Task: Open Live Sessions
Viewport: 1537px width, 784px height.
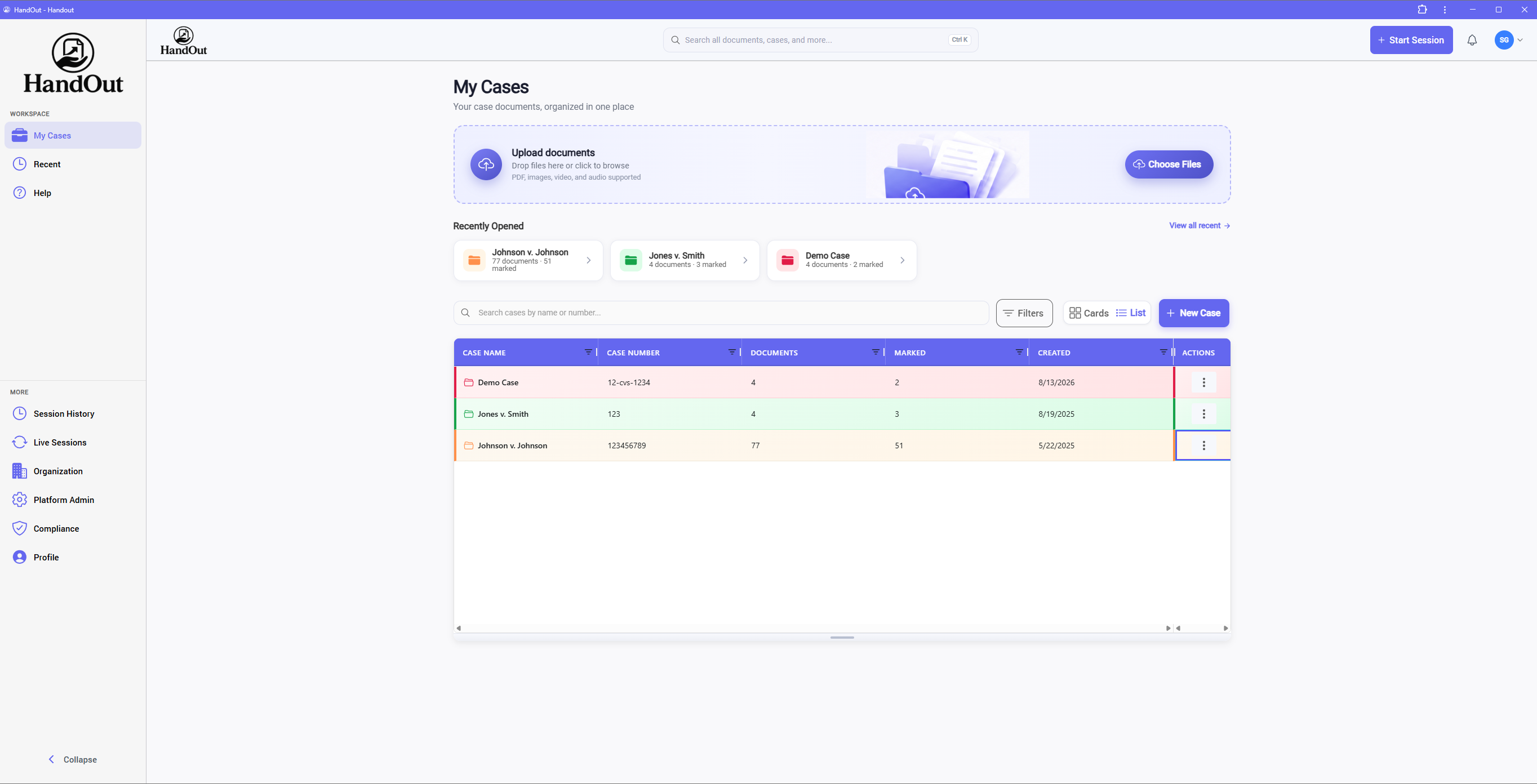Action: (x=73, y=442)
